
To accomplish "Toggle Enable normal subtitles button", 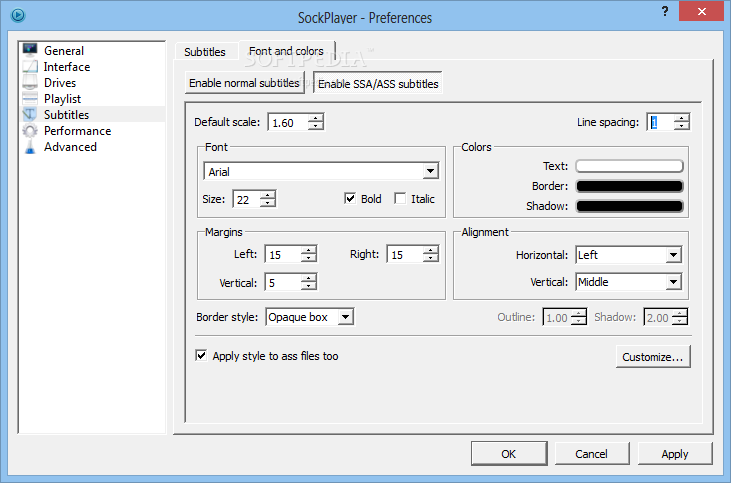I will (244, 83).
